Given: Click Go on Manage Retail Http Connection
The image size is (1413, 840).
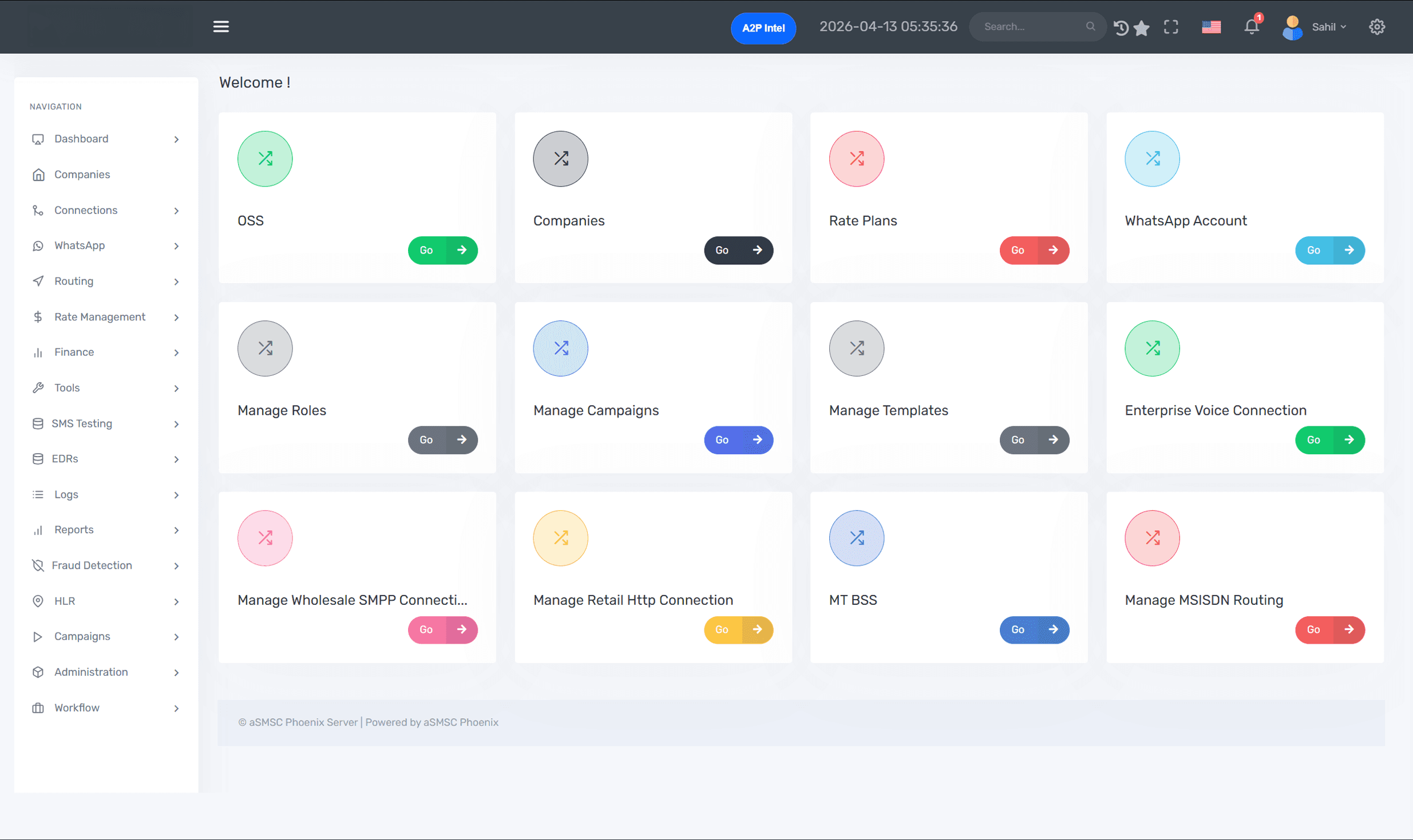Looking at the screenshot, I should tap(738, 630).
